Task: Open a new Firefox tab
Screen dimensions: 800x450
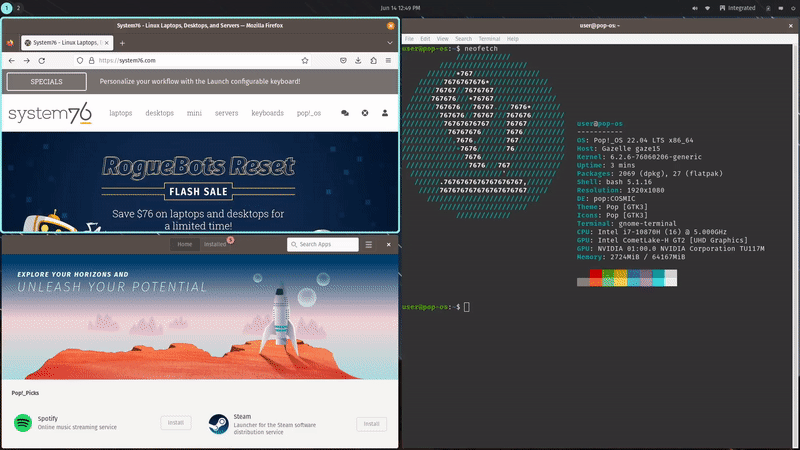Action: click(x=122, y=43)
